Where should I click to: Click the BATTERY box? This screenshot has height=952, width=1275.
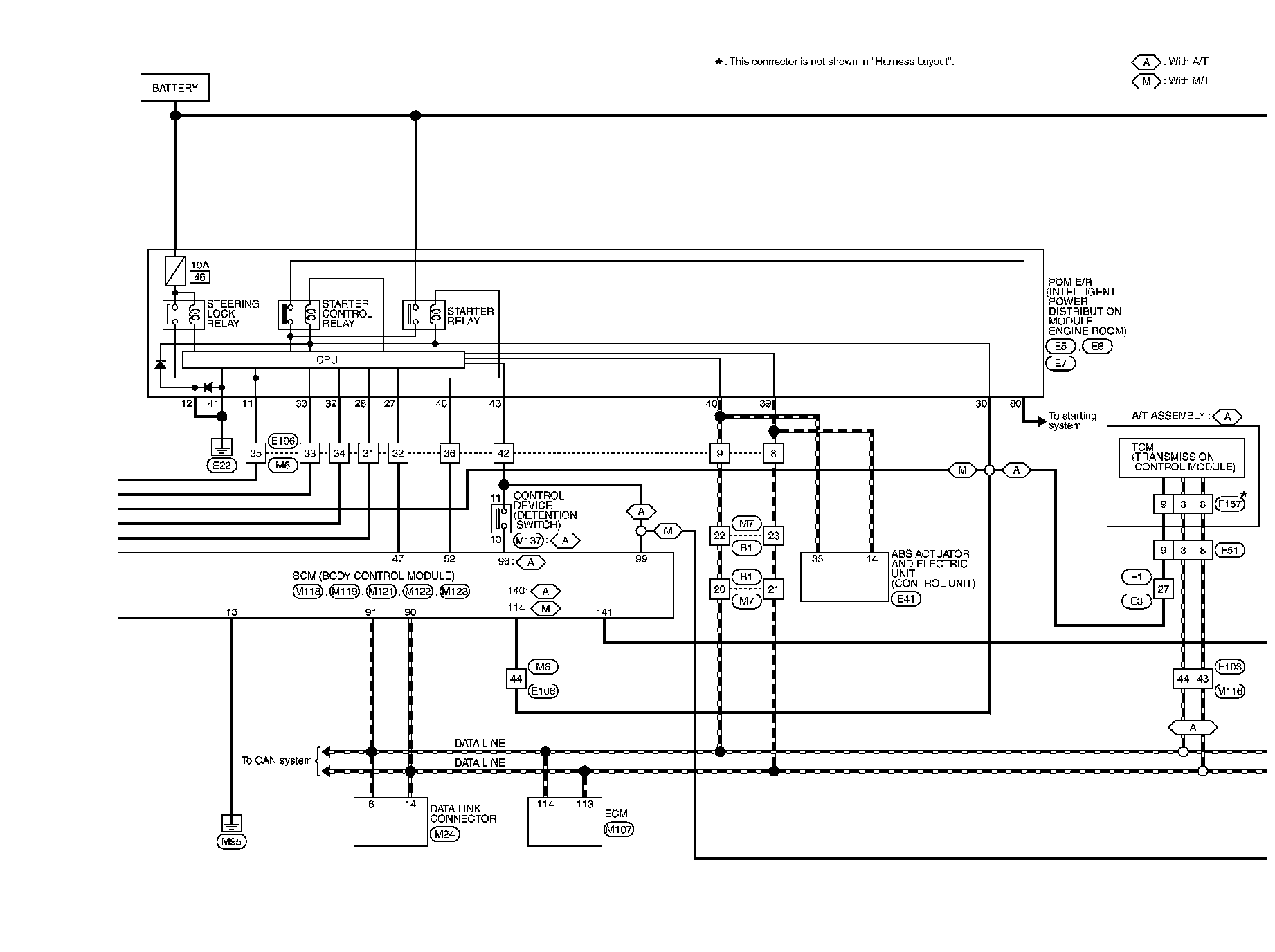click(175, 88)
